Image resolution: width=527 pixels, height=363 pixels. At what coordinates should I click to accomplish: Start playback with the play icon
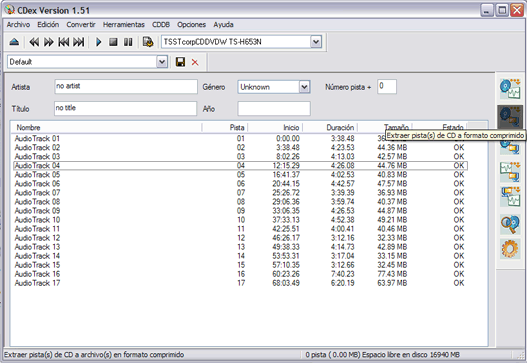click(98, 42)
